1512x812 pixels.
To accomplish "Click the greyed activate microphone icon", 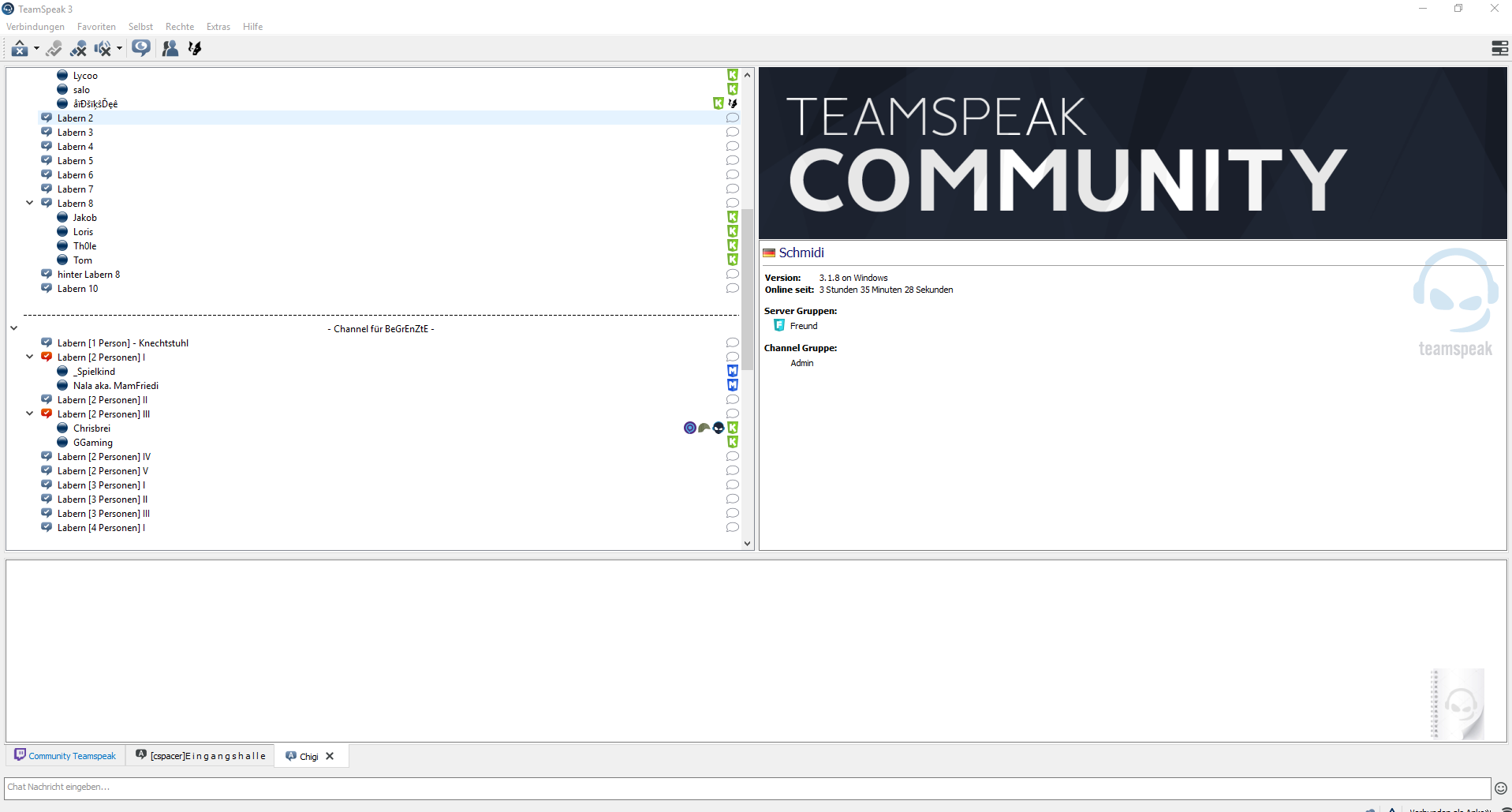I will point(54,49).
